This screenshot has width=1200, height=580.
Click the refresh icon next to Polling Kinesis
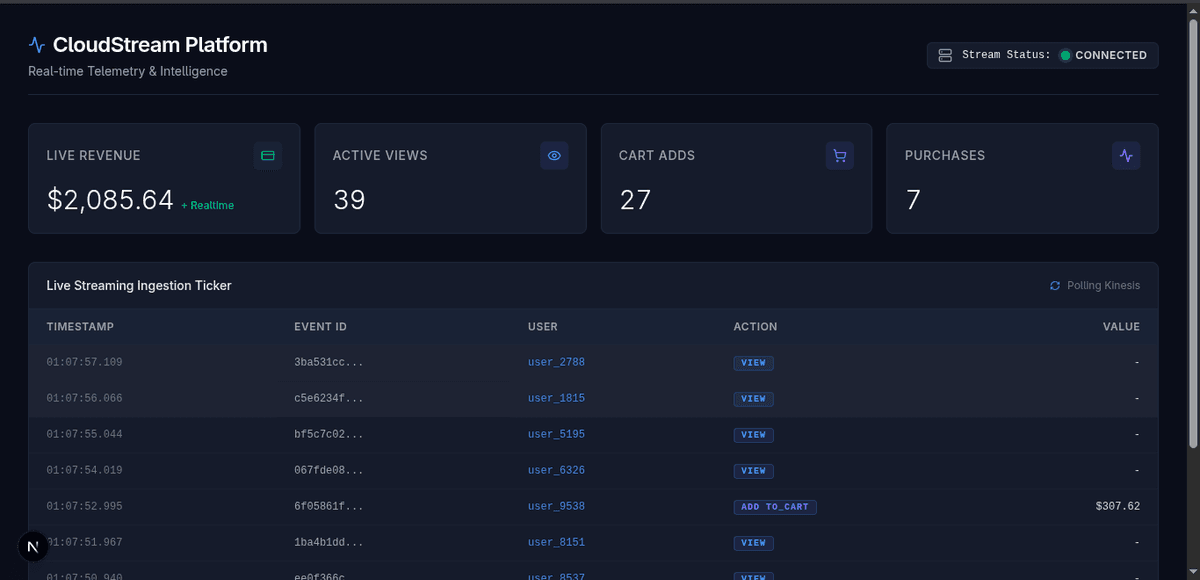1055,286
